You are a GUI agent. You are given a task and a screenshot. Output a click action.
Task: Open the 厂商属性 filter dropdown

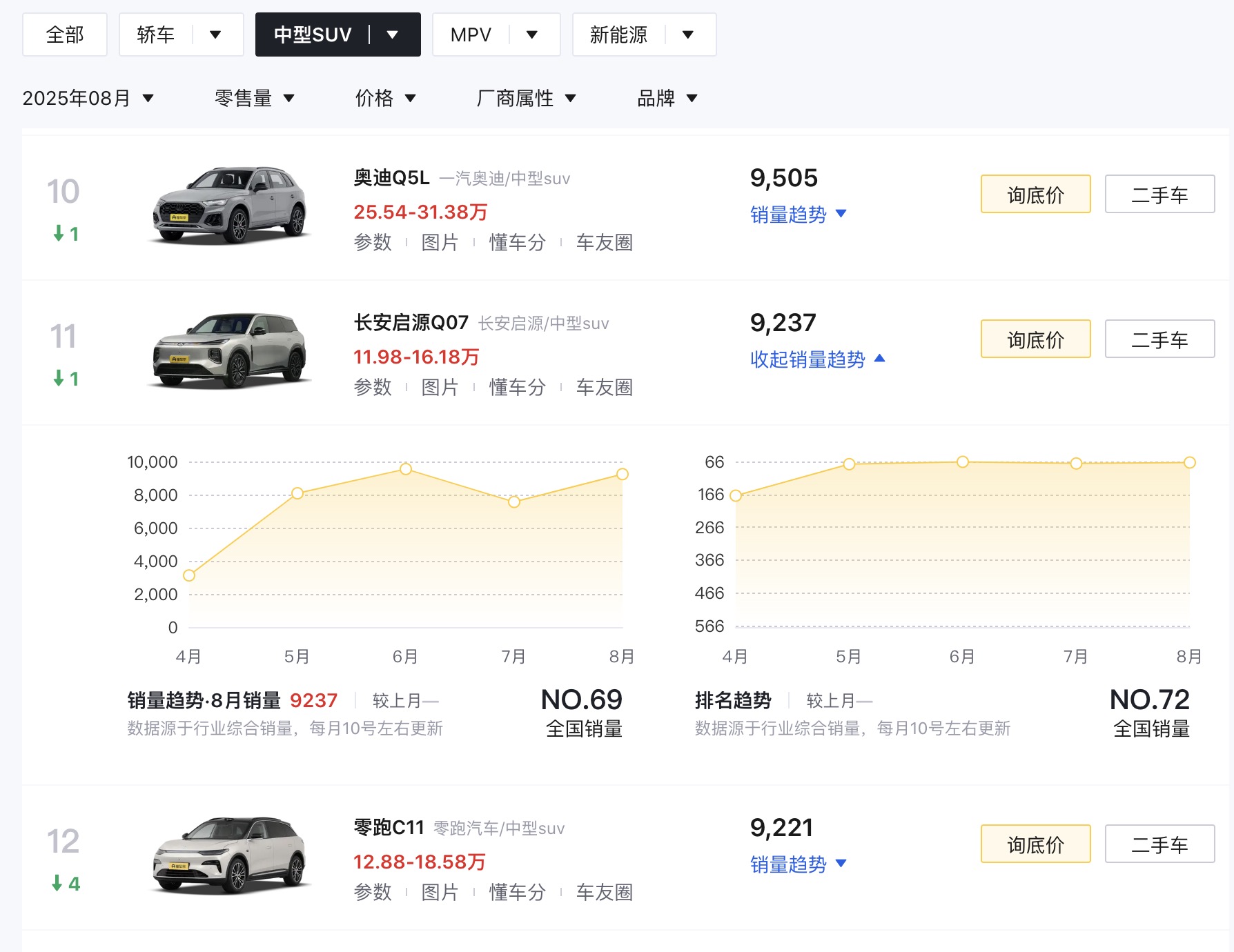(x=526, y=98)
